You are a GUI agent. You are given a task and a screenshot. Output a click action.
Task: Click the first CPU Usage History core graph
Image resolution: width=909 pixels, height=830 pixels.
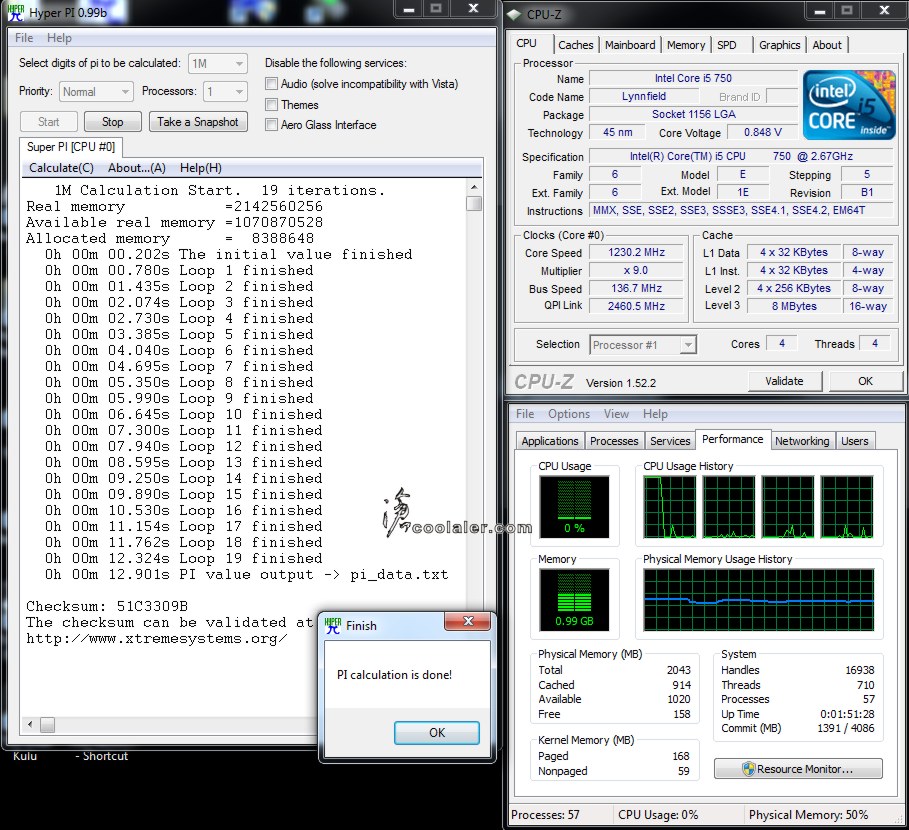tap(670, 507)
